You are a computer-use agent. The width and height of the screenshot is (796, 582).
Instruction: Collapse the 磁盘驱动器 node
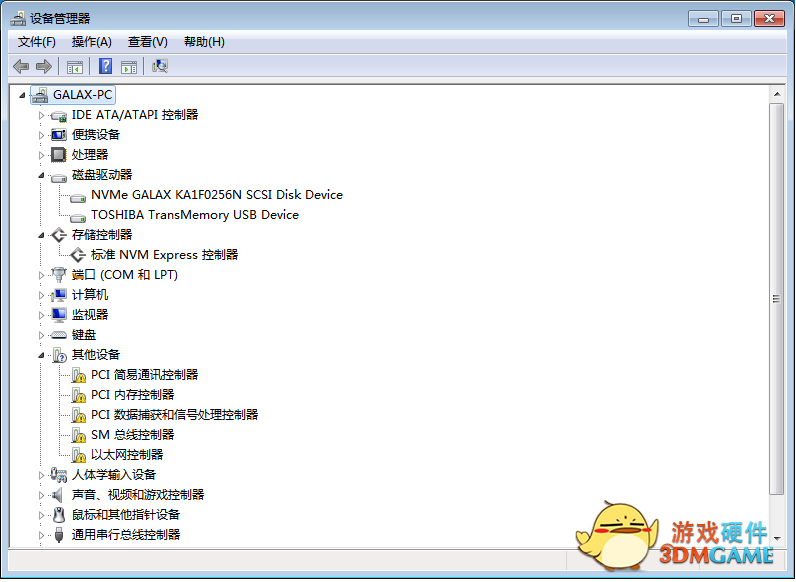pos(41,175)
